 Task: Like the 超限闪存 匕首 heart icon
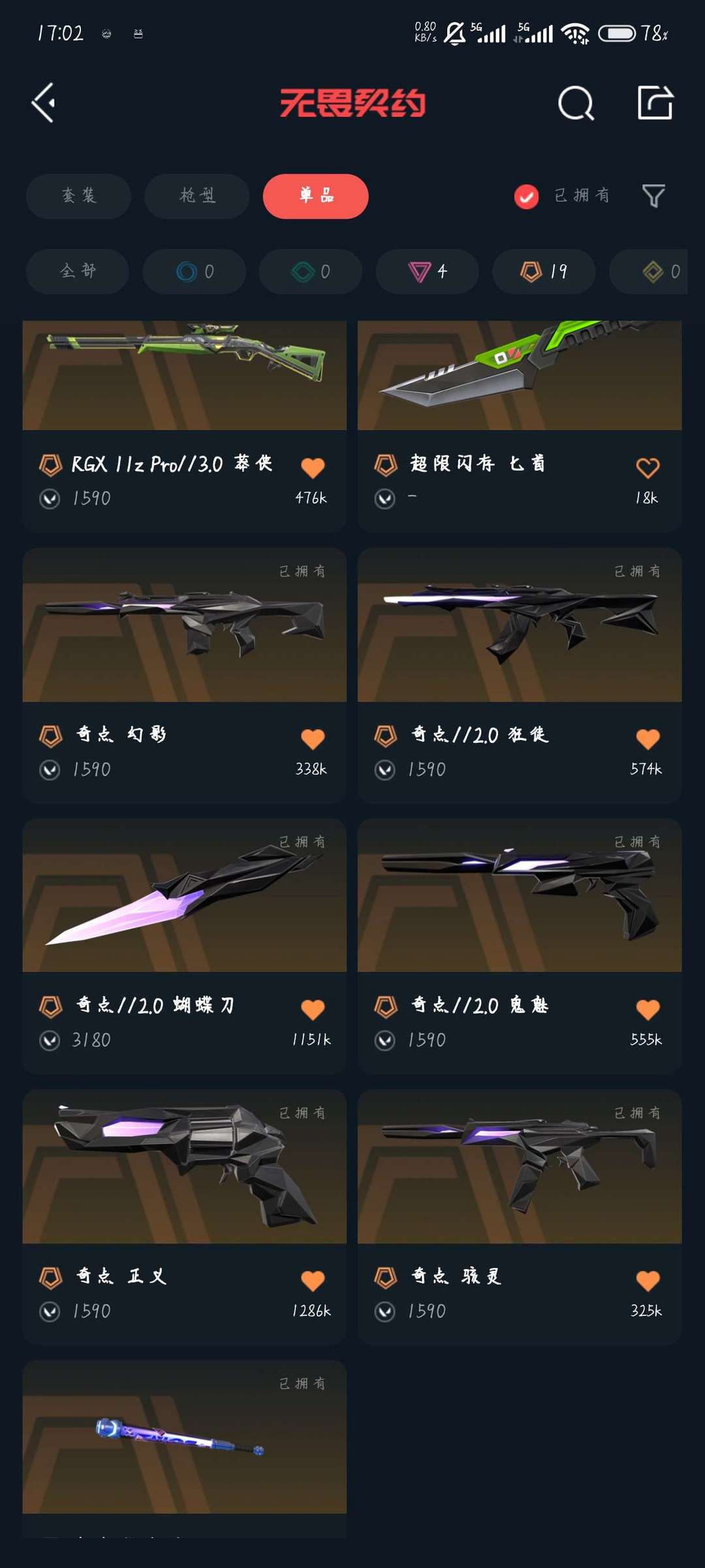648,468
